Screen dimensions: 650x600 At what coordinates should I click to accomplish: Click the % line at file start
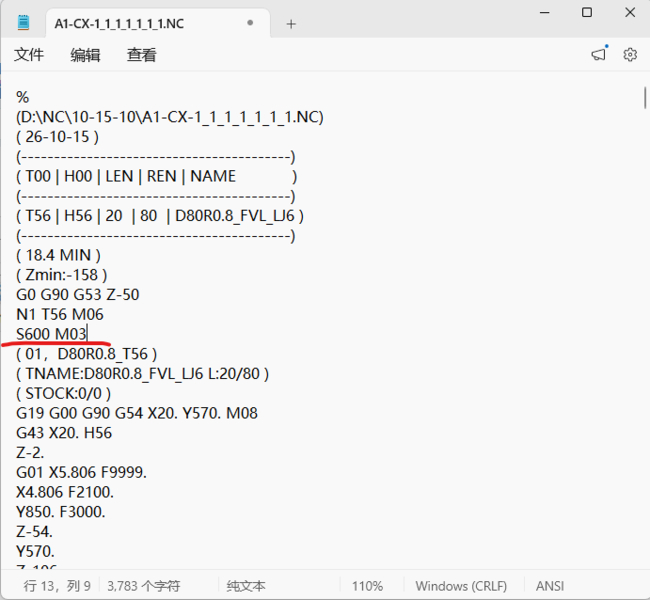22,97
